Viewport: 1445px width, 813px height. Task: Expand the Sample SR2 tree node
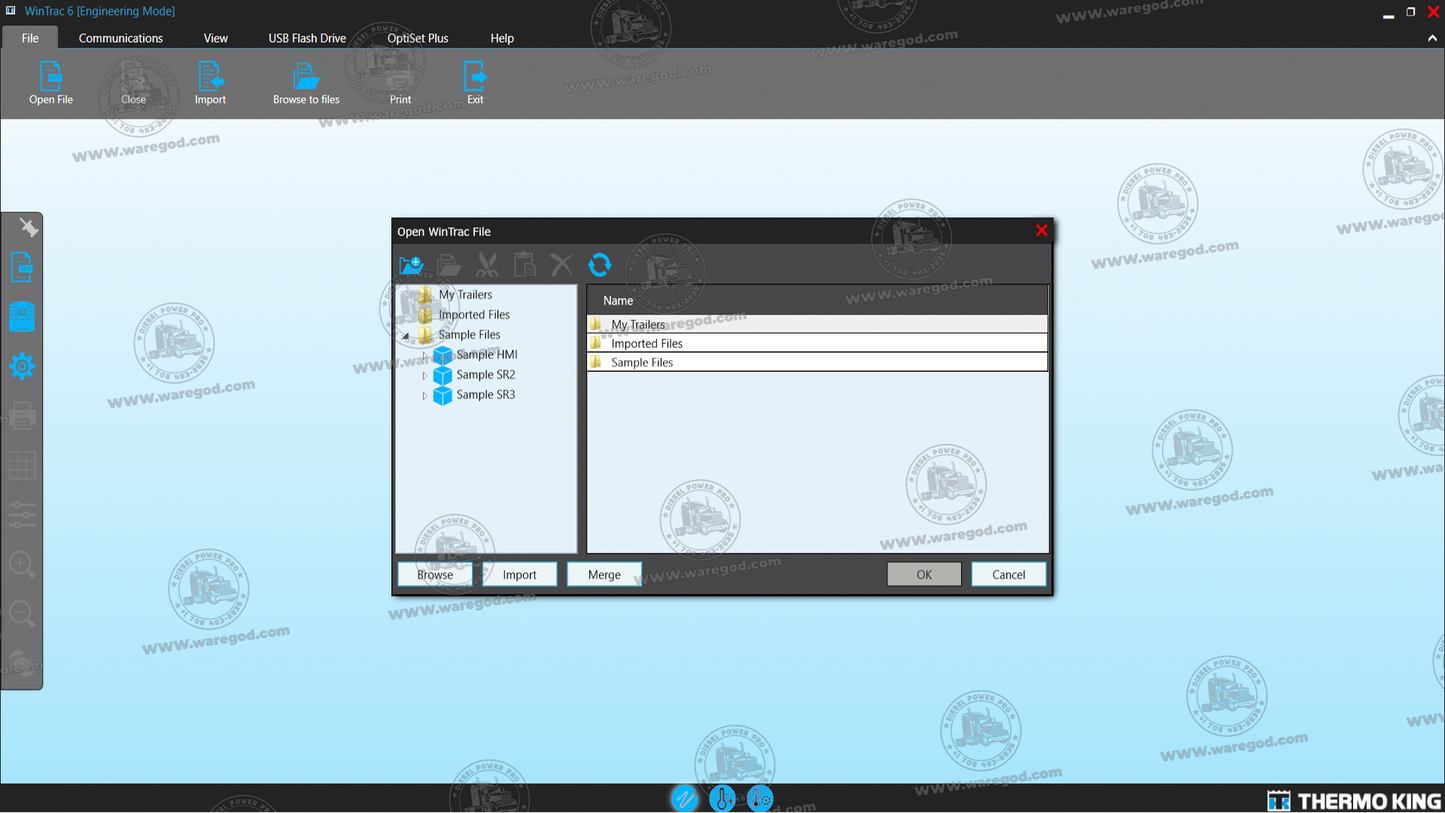(424, 376)
